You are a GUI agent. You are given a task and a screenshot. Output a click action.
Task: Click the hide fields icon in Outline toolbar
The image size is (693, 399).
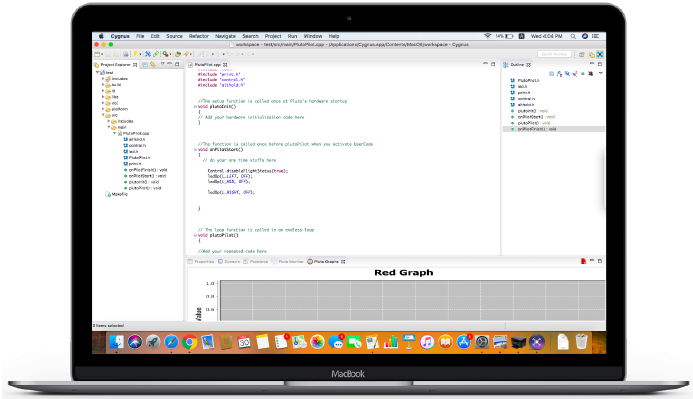567,74
